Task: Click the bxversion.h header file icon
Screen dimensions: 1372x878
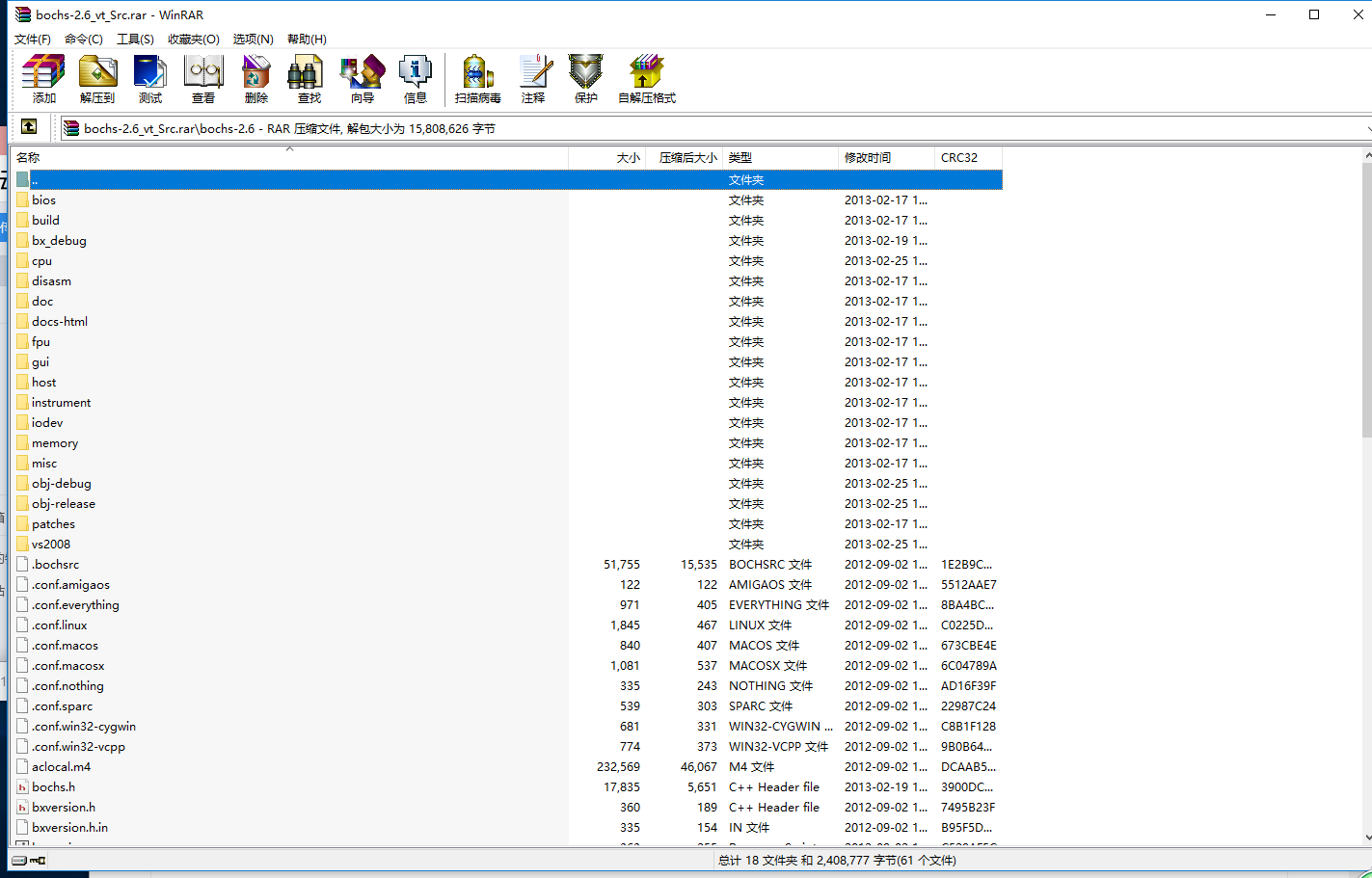Action: (22, 808)
